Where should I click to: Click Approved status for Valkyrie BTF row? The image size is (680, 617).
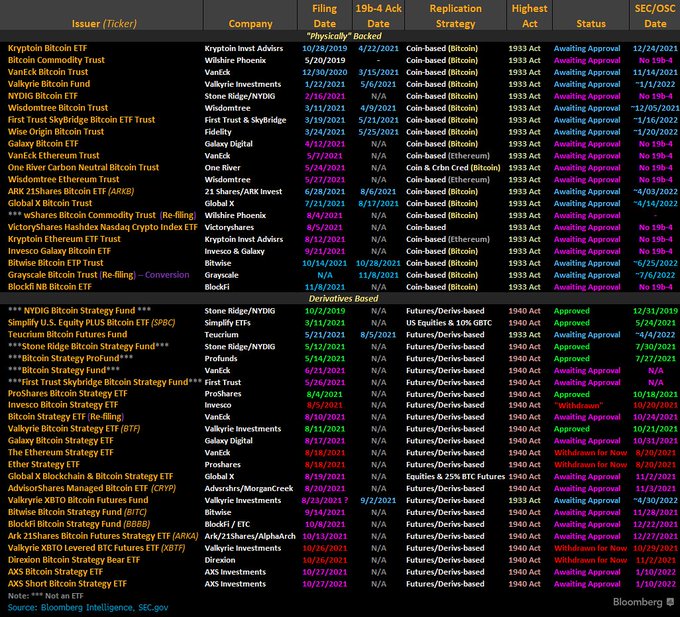tap(572, 429)
